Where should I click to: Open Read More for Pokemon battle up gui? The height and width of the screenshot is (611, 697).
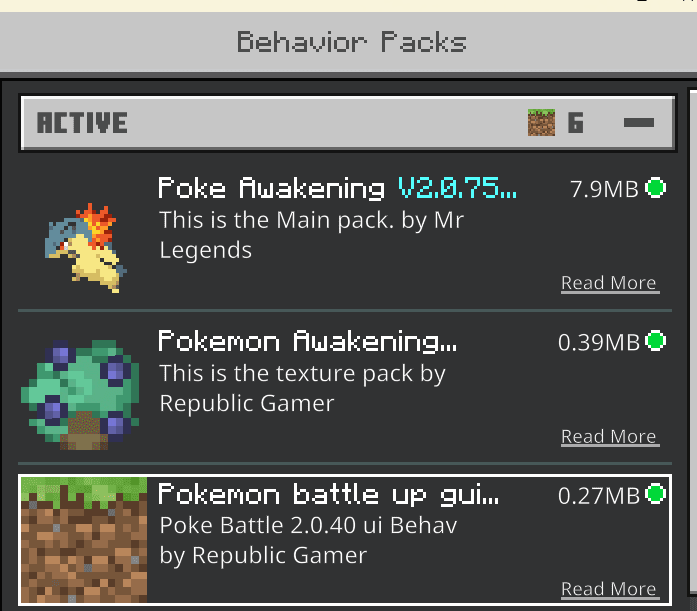pos(610,590)
